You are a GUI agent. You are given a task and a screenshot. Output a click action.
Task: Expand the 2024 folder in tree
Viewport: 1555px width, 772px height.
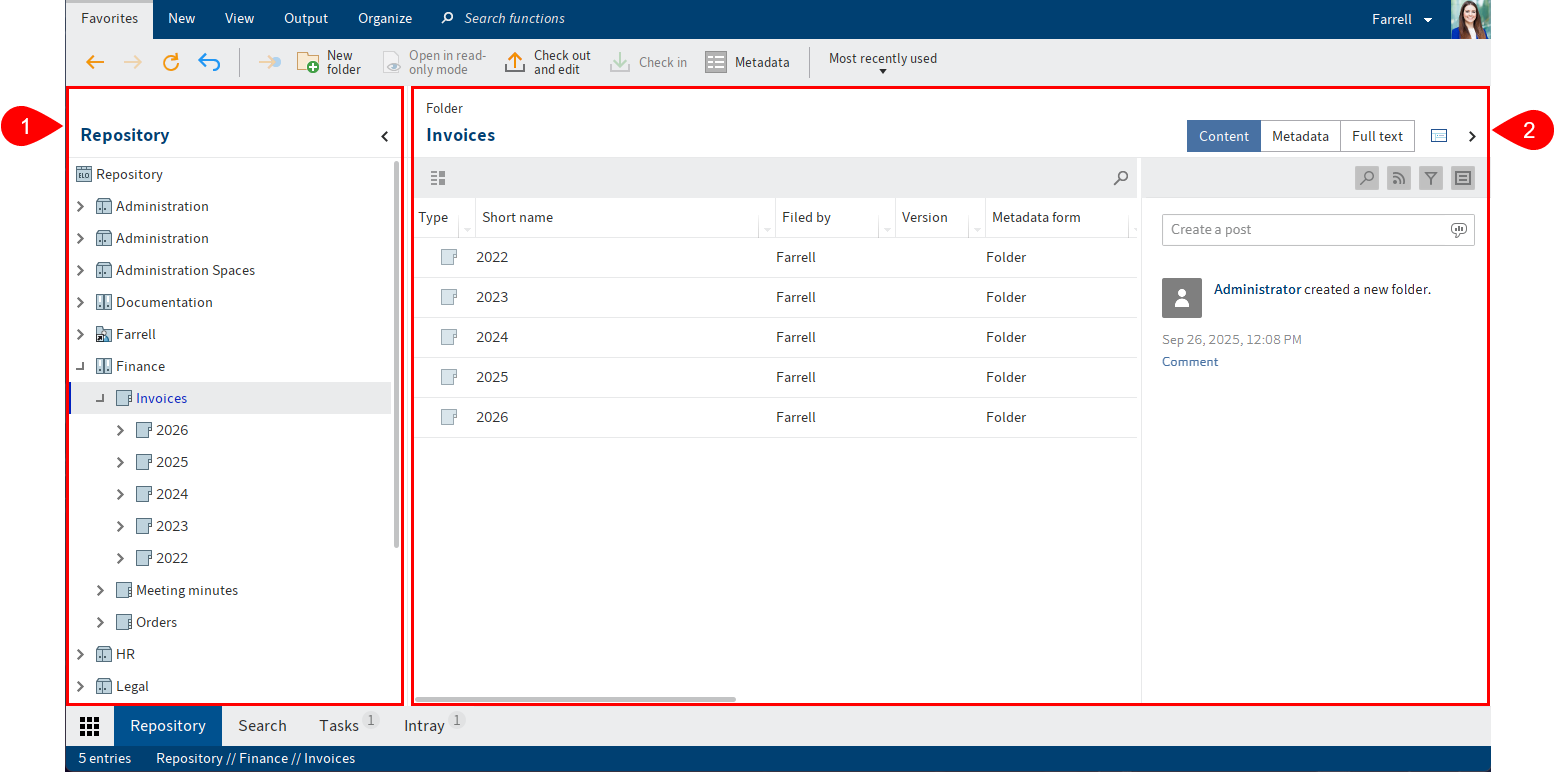pyautogui.click(x=121, y=494)
